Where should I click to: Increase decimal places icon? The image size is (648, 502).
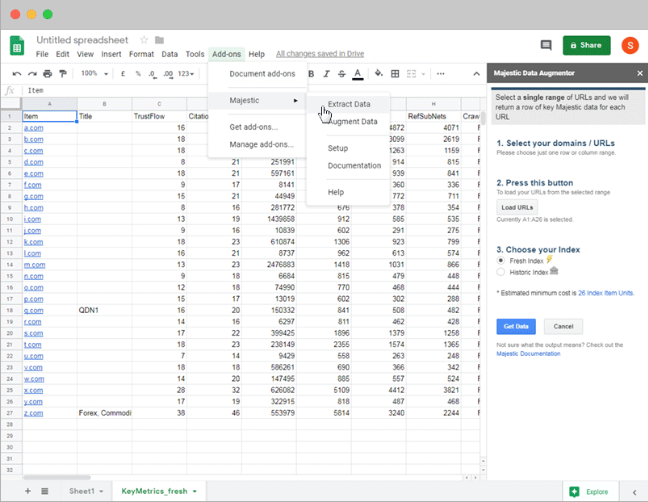coord(168,74)
